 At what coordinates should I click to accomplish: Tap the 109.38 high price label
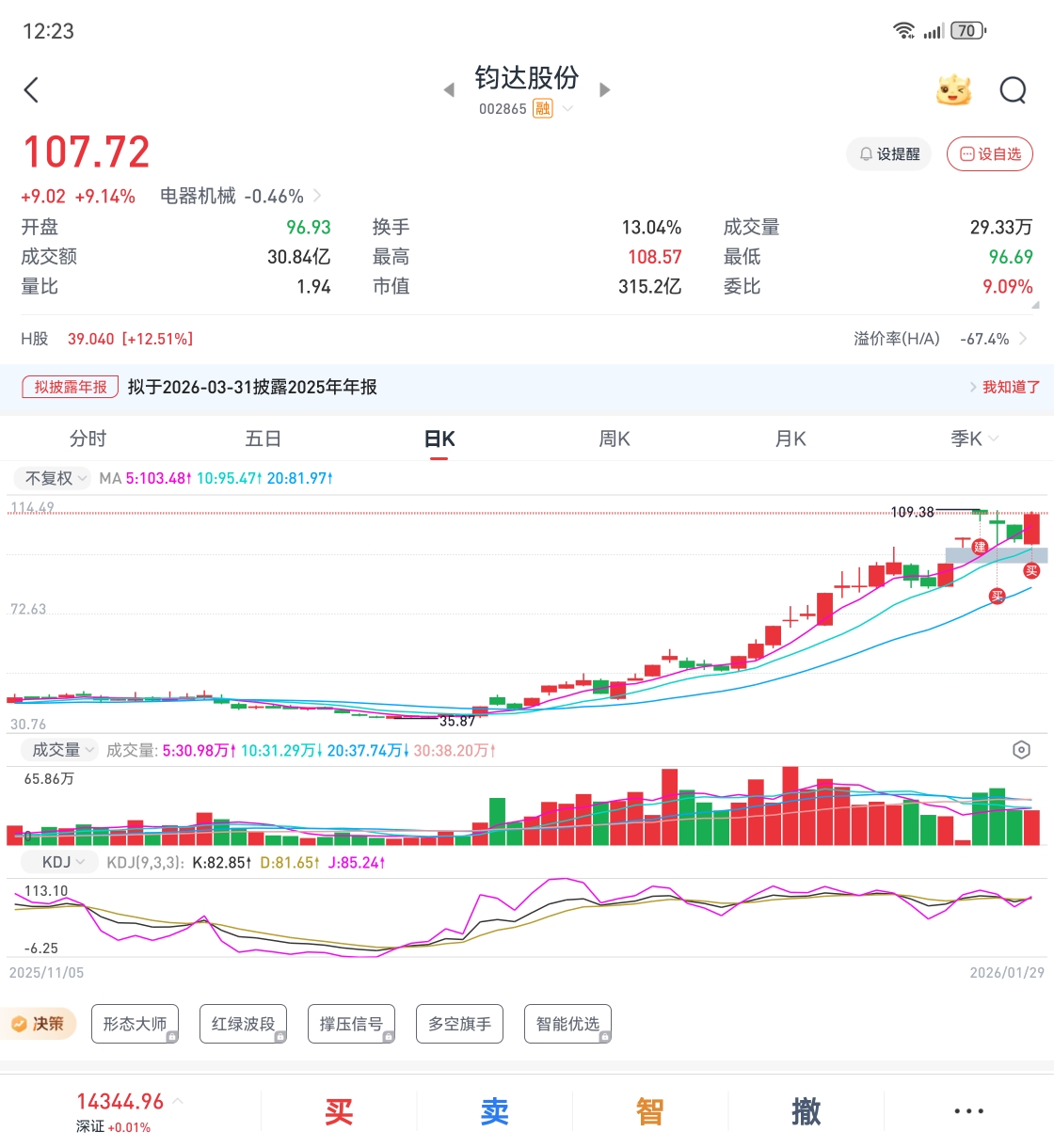click(x=913, y=512)
